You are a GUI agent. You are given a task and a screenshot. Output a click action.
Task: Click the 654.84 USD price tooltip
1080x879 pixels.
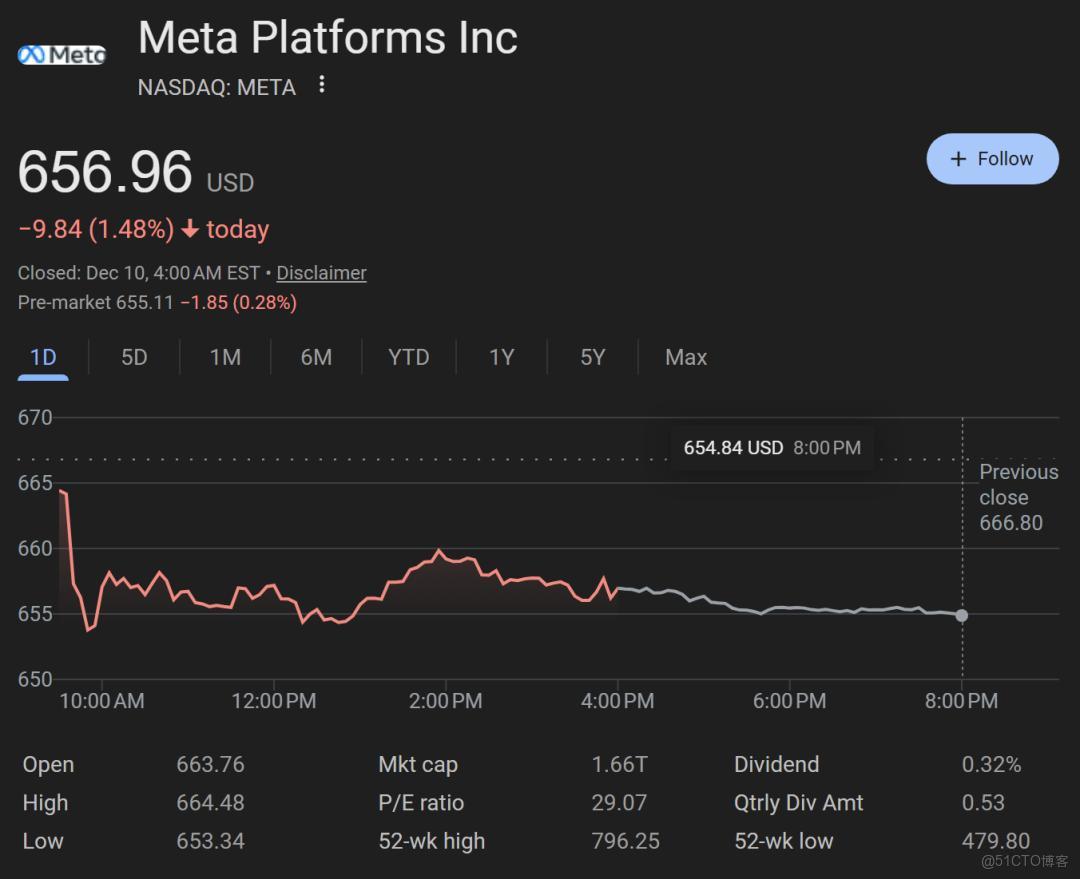tap(771, 448)
